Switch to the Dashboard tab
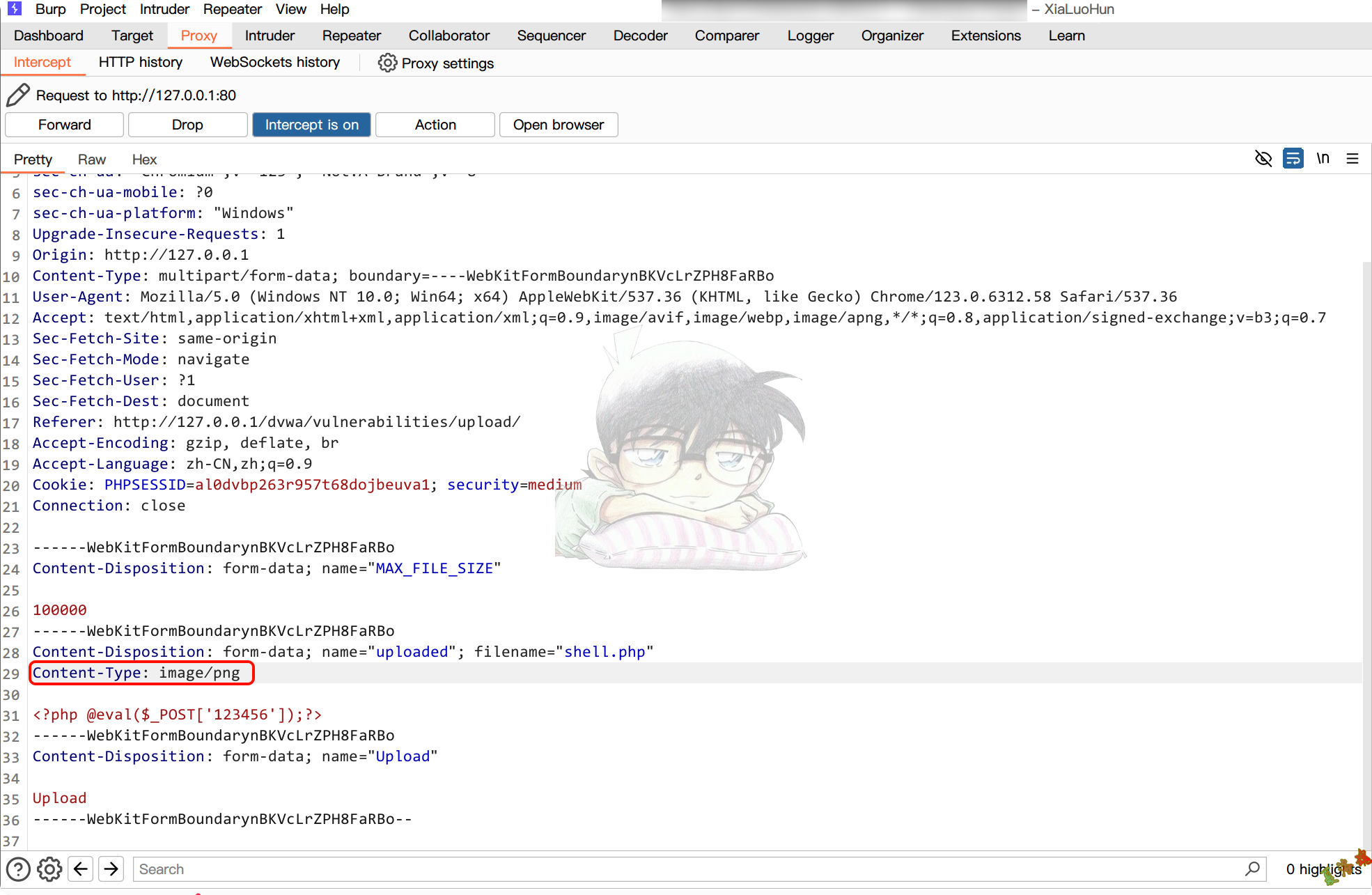Image resolution: width=1372 pixels, height=895 pixels. pos(49,36)
